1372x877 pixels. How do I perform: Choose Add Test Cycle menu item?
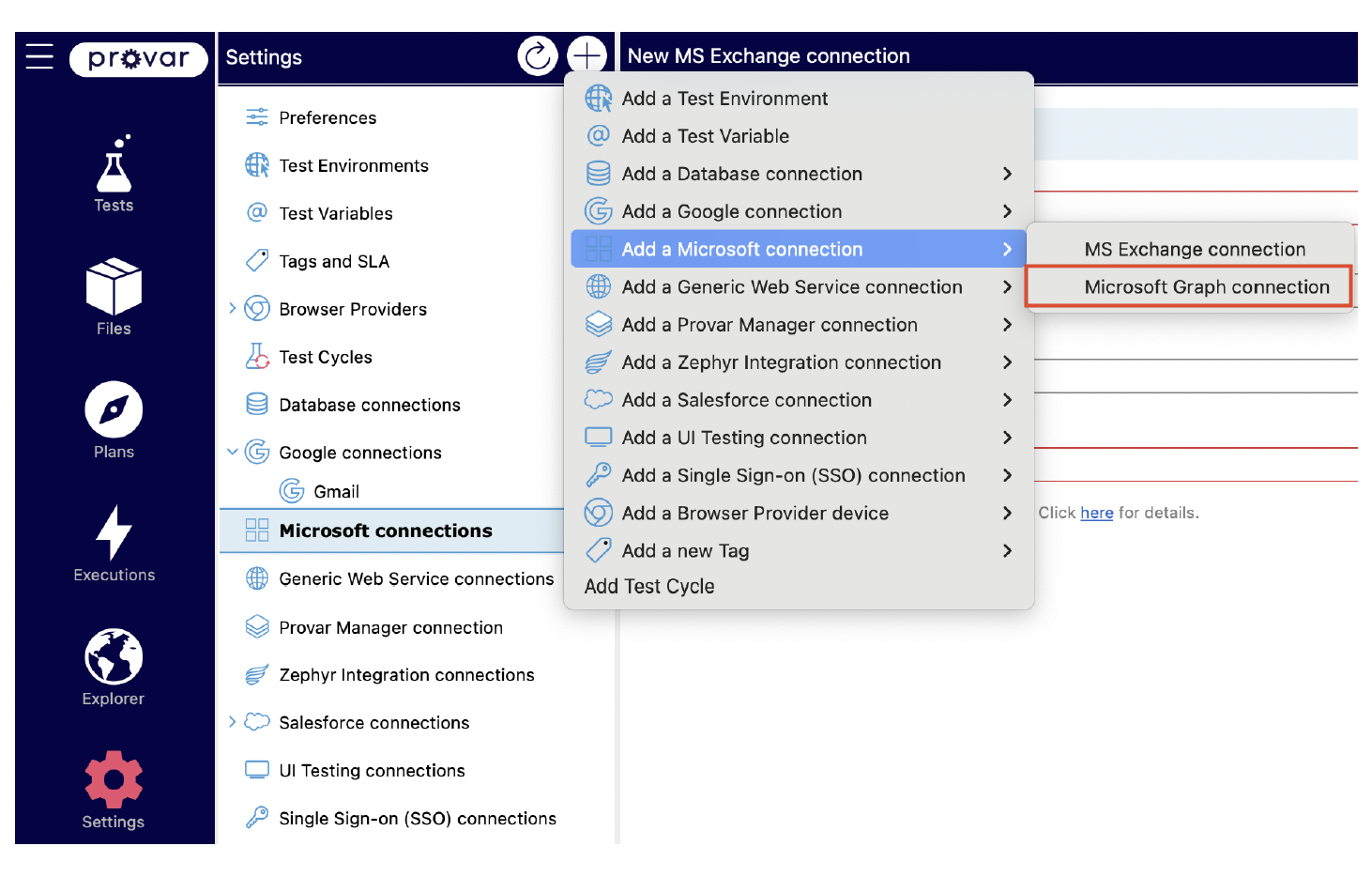tap(800, 586)
